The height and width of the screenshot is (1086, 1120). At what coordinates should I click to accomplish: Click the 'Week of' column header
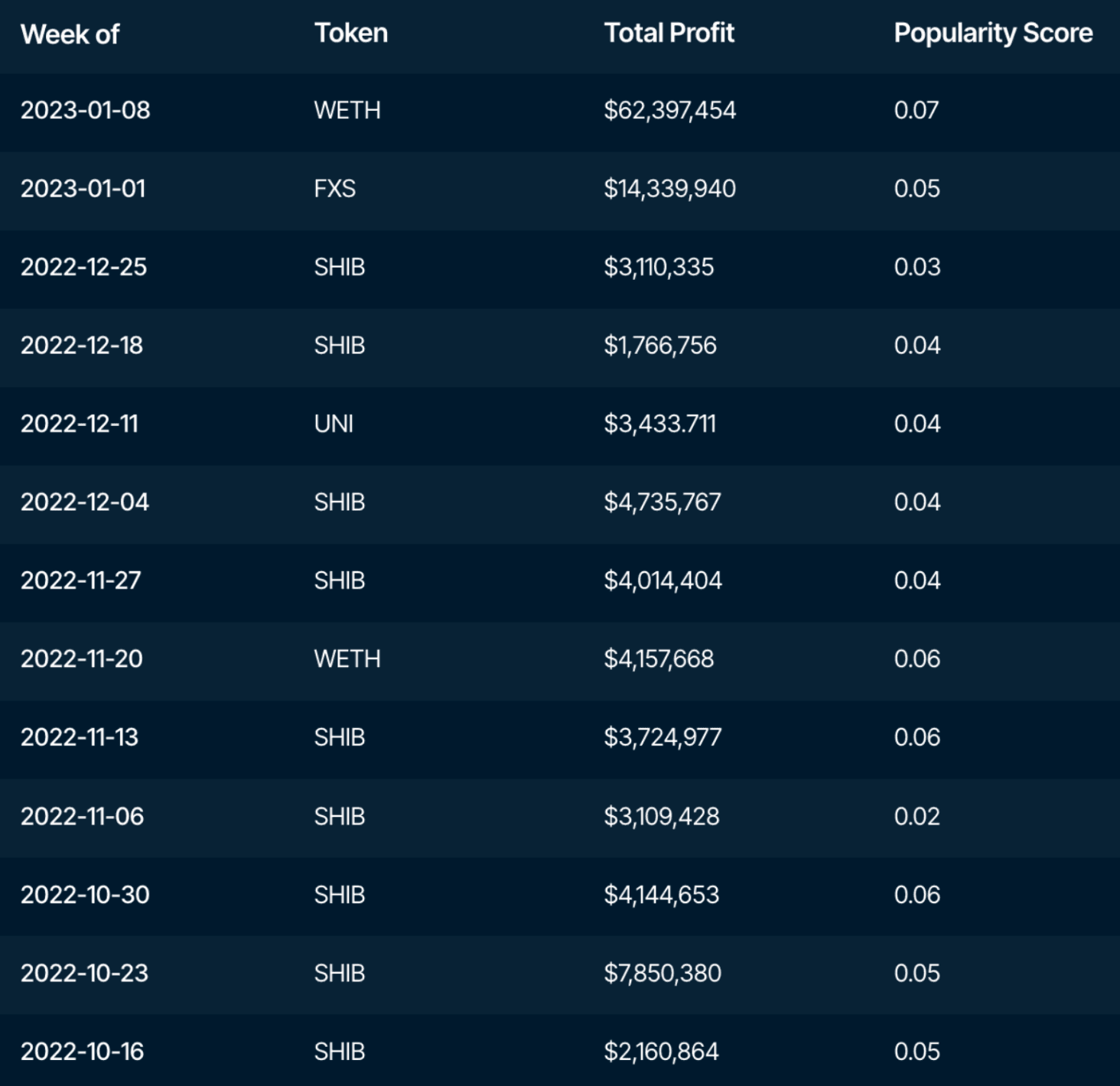coord(70,34)
